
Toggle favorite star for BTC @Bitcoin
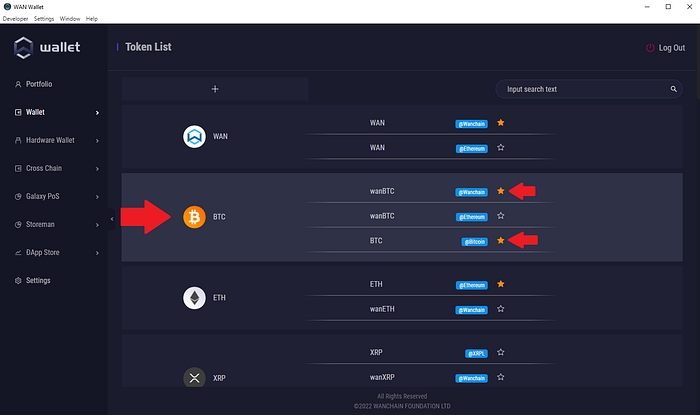coord(501,240)
